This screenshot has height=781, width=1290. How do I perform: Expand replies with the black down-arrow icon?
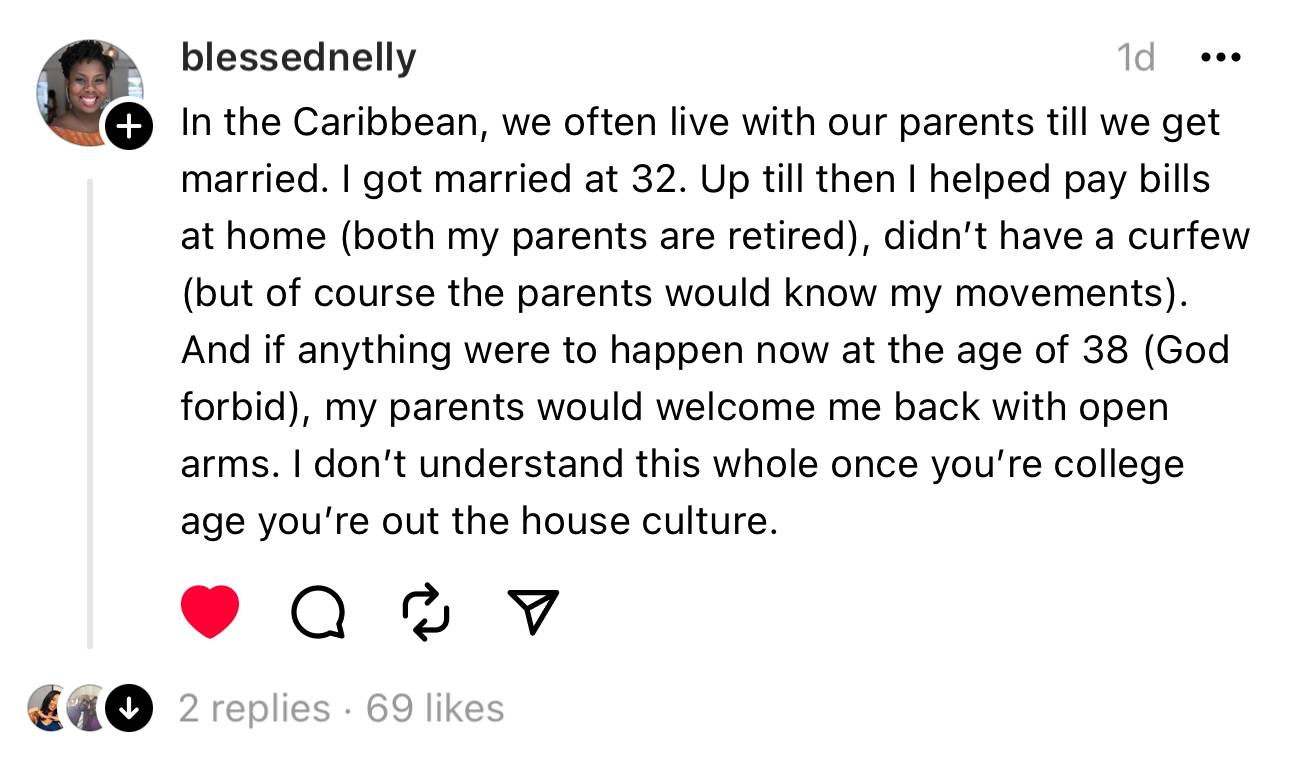click(128, 709)
